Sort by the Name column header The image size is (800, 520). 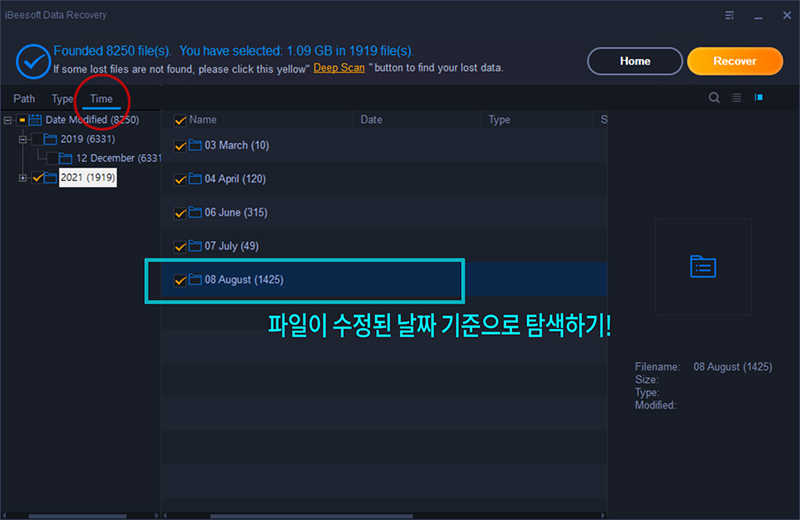point(203,119)
